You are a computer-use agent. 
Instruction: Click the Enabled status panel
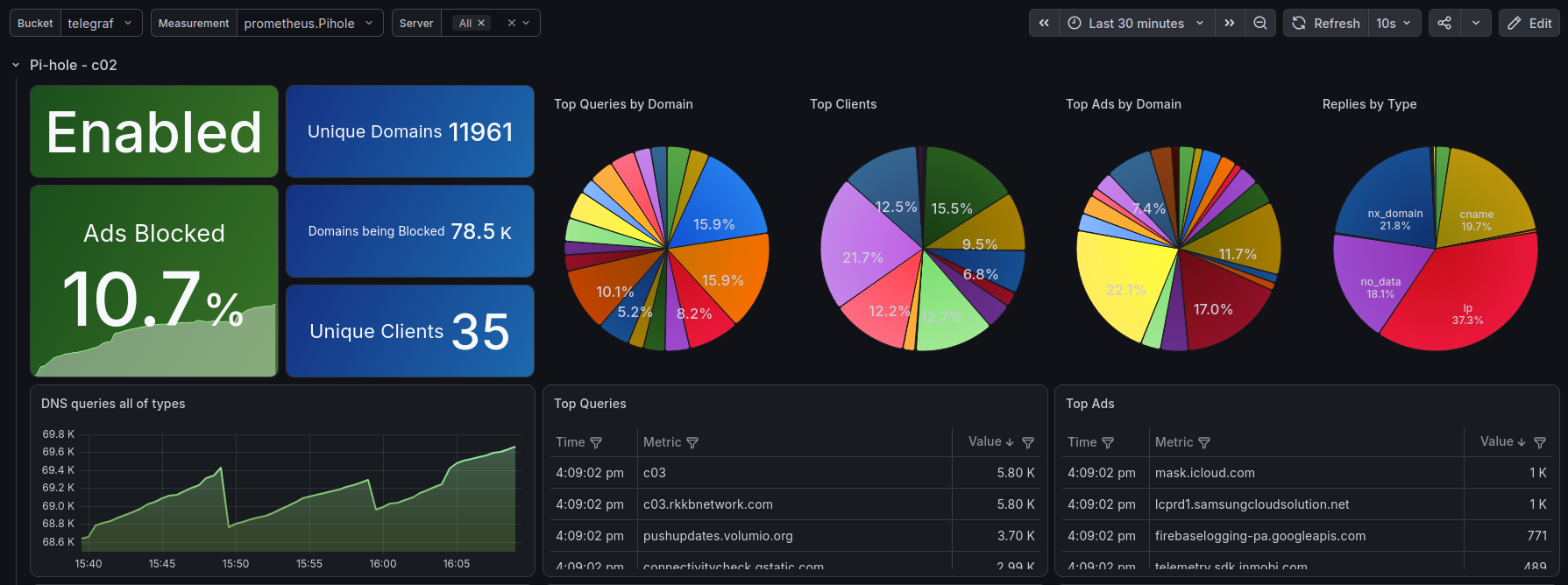click(x=154, y=131)
